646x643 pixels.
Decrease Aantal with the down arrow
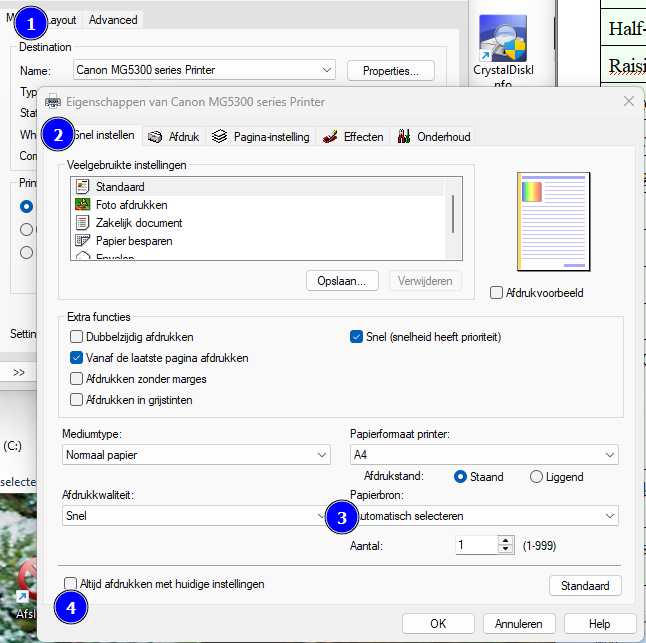pos(506,550)
